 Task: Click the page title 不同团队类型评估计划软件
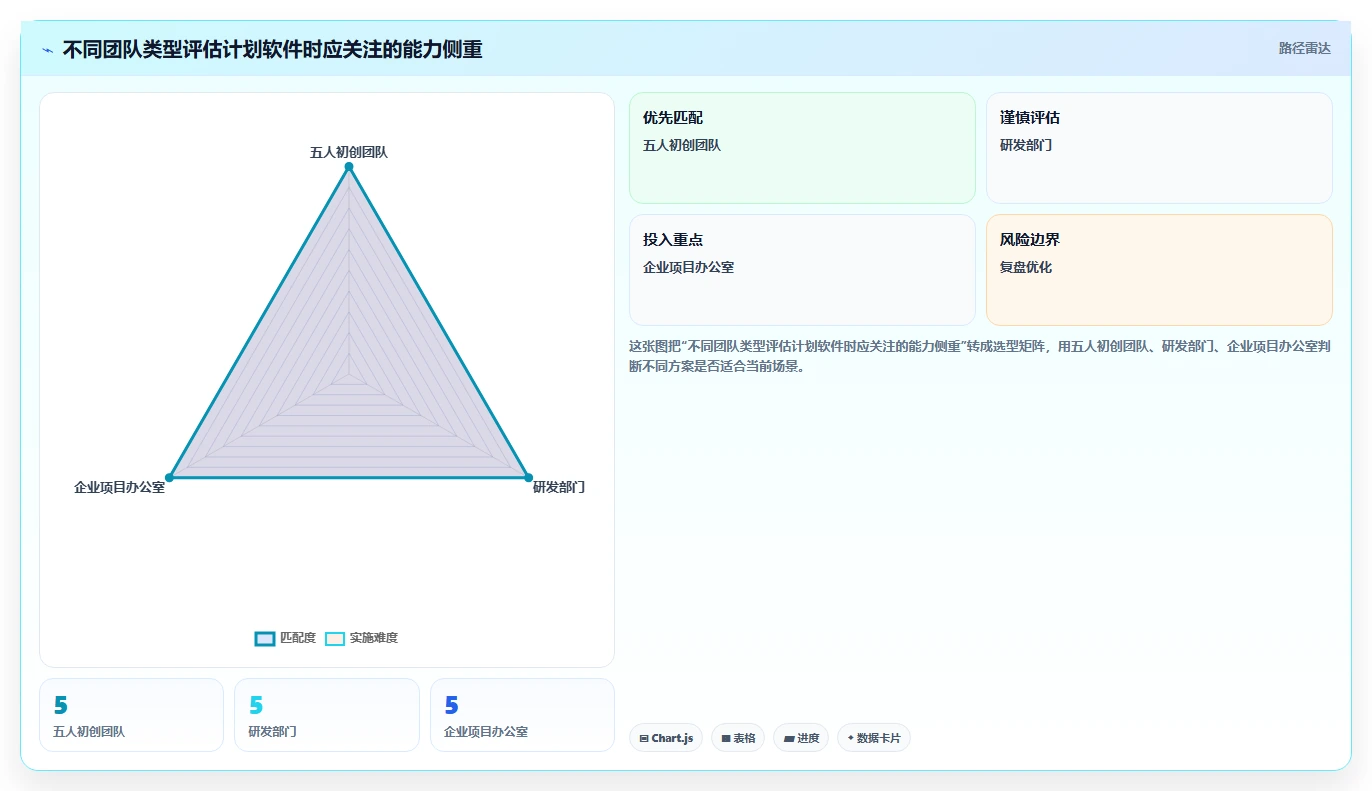tap(272, 49)
